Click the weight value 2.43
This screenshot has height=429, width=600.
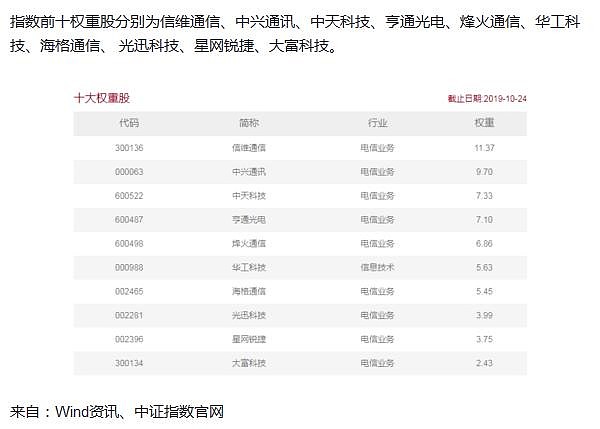coord(484,363)
